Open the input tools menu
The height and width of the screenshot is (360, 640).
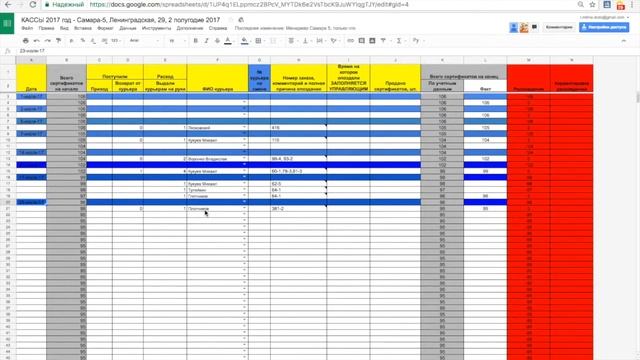[417, 41]
